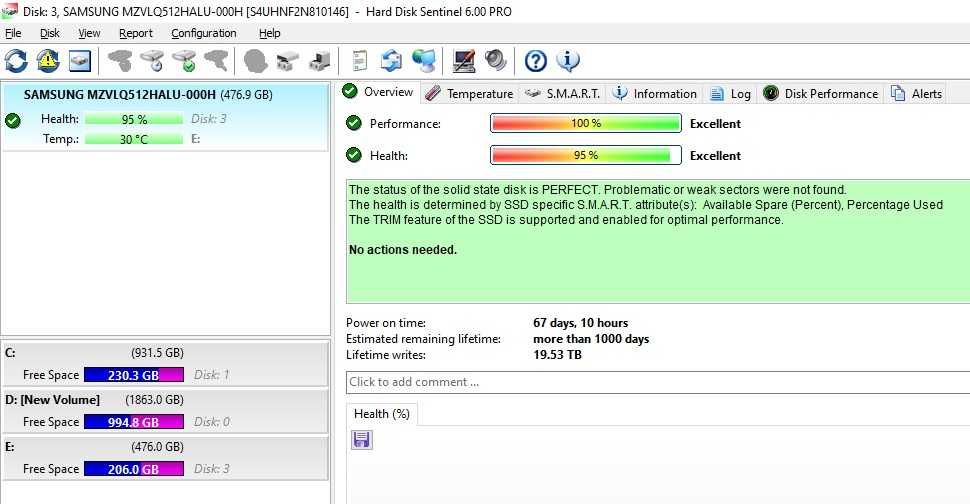
Task: Click green check icon beside Performance
Action: [354, 123]
